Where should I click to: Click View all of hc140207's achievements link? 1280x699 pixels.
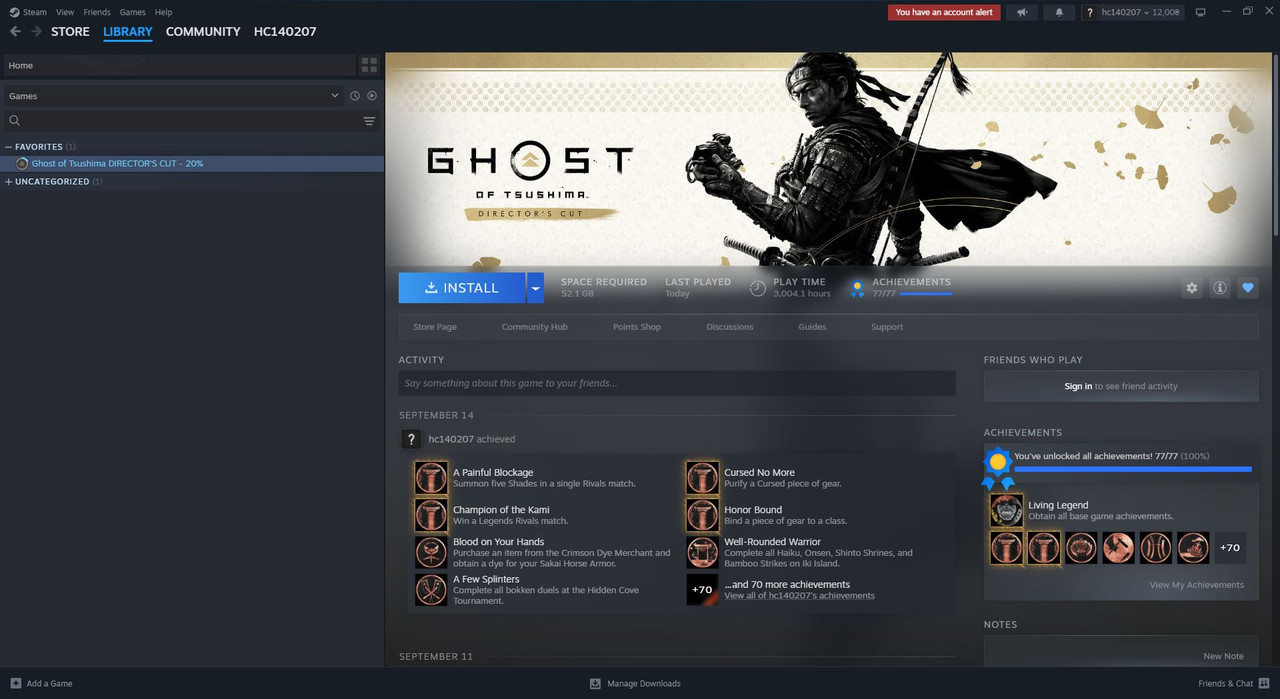click(x=799, y=596)
